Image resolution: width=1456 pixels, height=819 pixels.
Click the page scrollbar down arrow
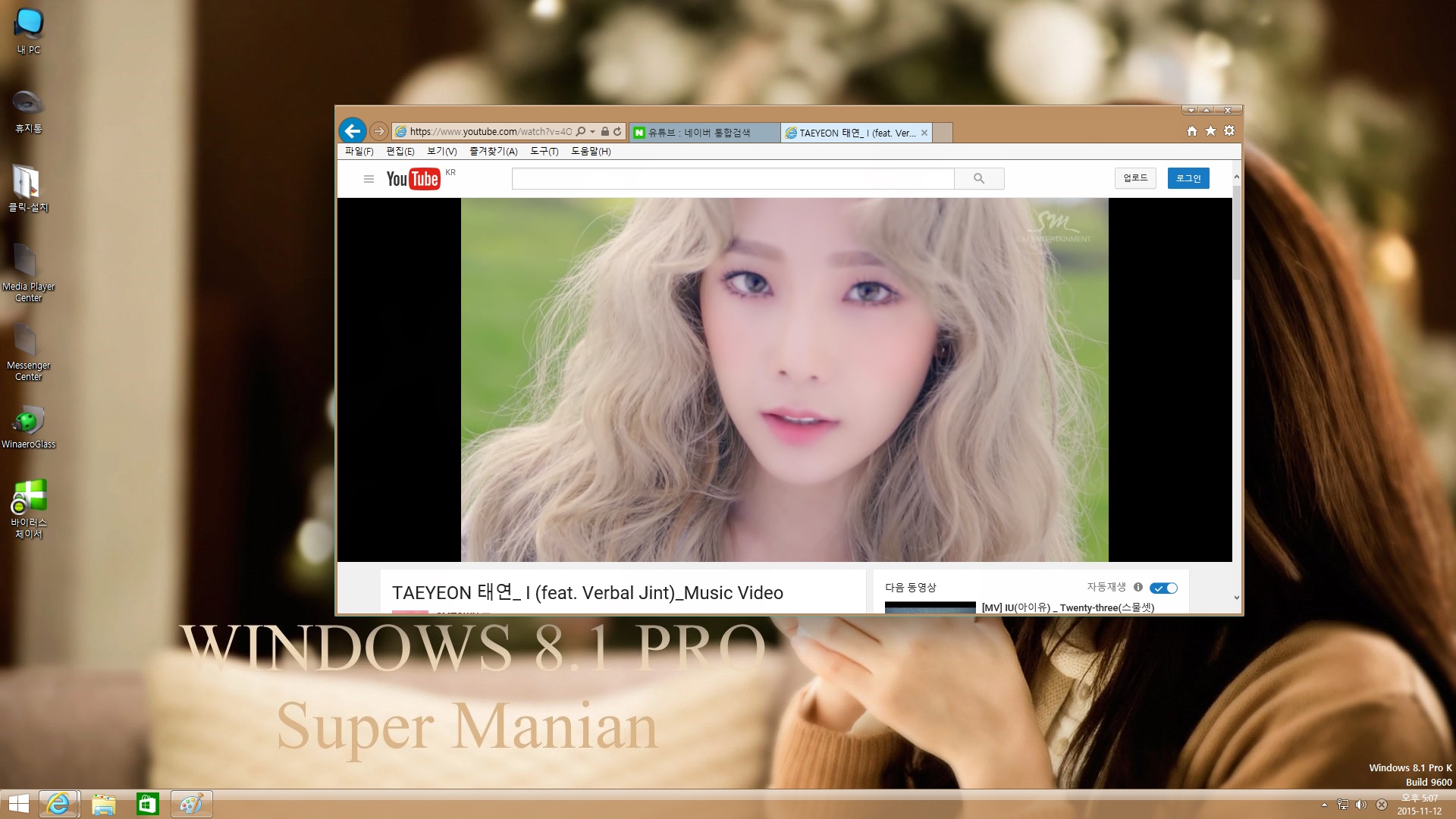pos(1237,598)
